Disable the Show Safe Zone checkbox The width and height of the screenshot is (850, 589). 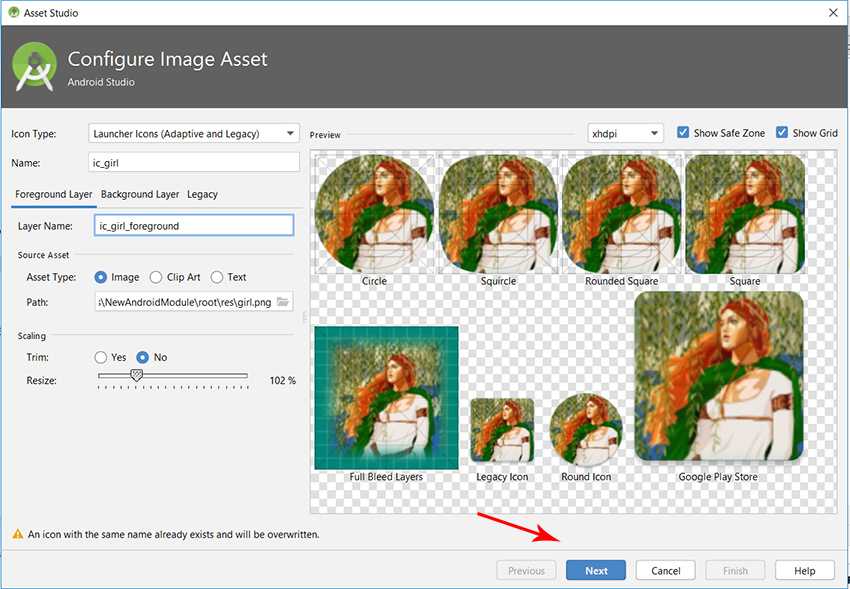(683, 133)
